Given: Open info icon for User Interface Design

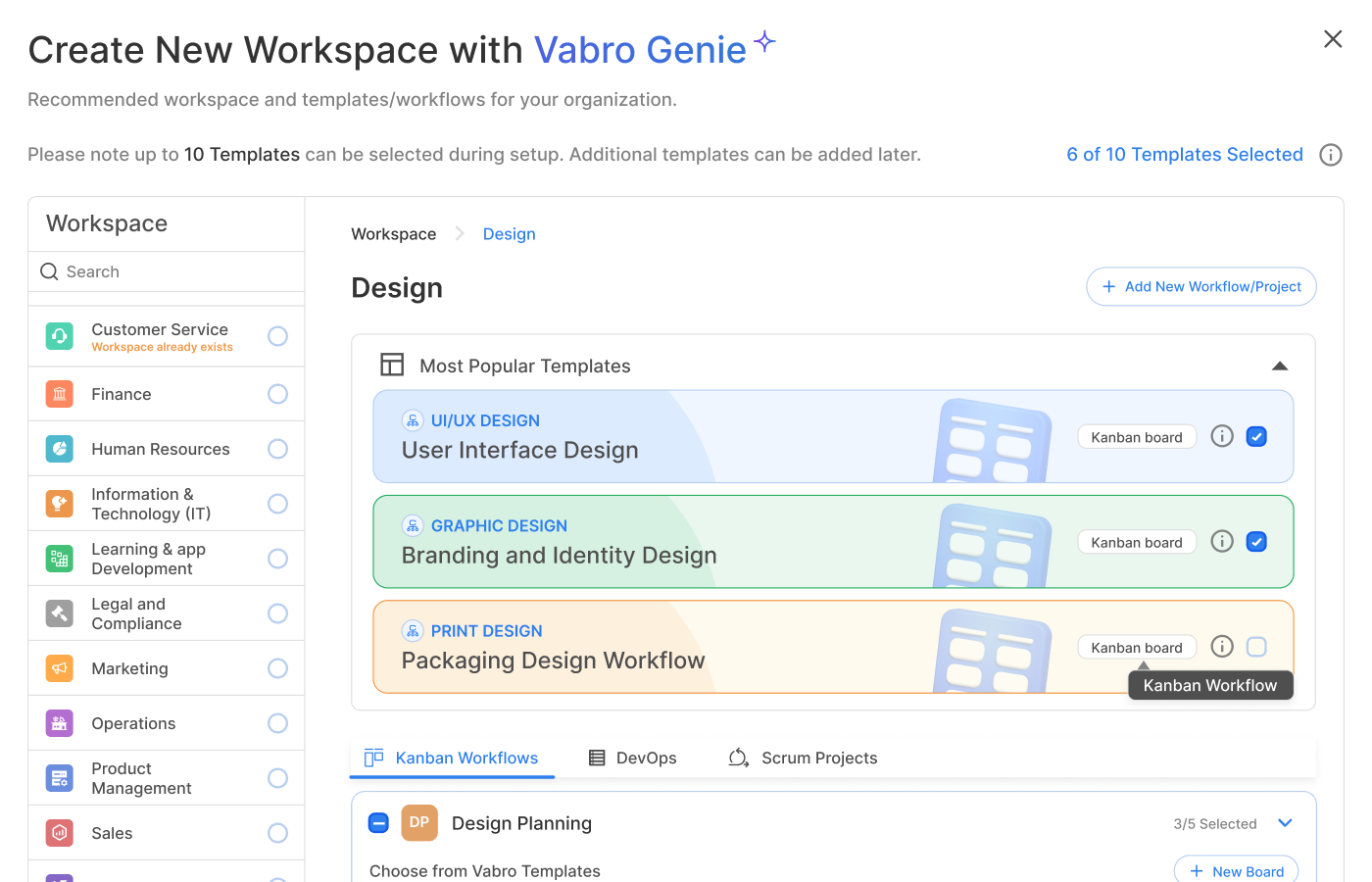Looking at the screenshot, I should (x=1221, y=436).
